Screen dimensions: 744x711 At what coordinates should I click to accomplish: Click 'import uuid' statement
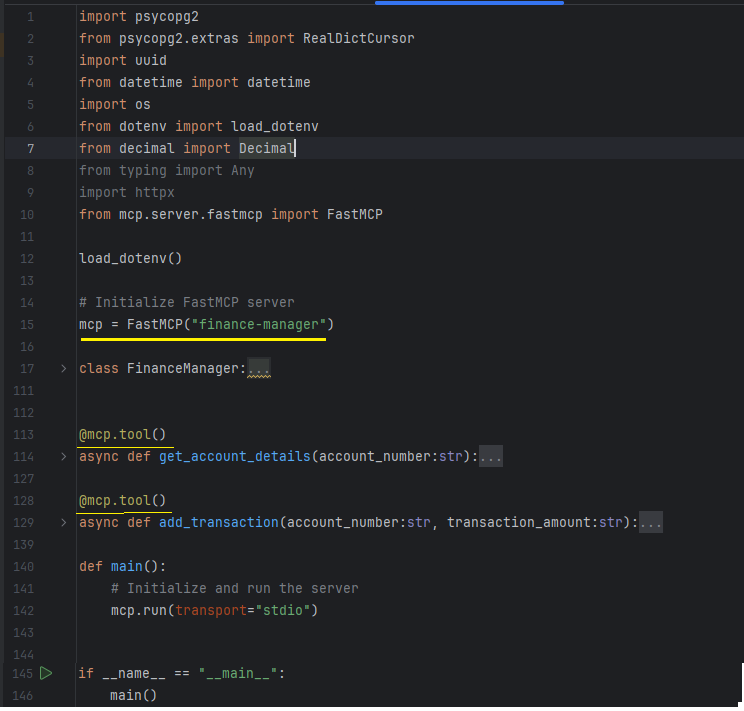coord(123,61)
